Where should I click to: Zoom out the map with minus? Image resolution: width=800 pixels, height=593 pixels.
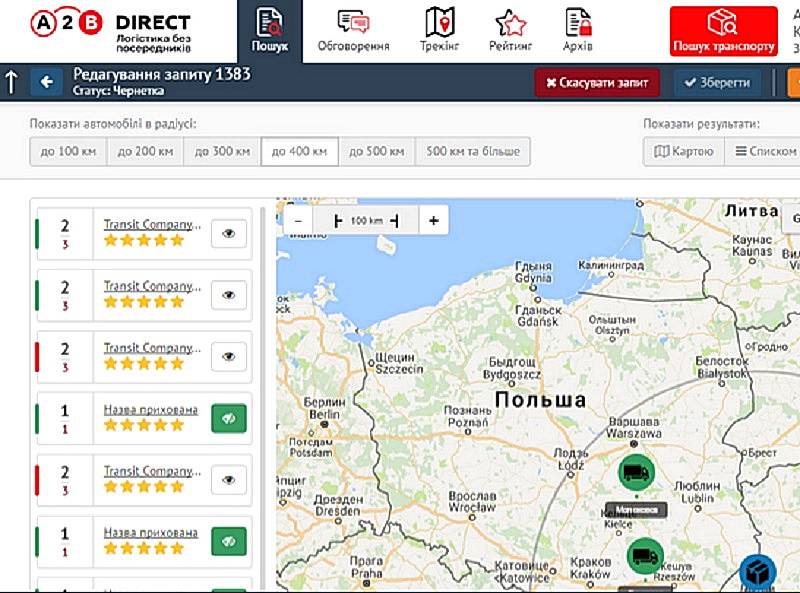click(298, 221)
